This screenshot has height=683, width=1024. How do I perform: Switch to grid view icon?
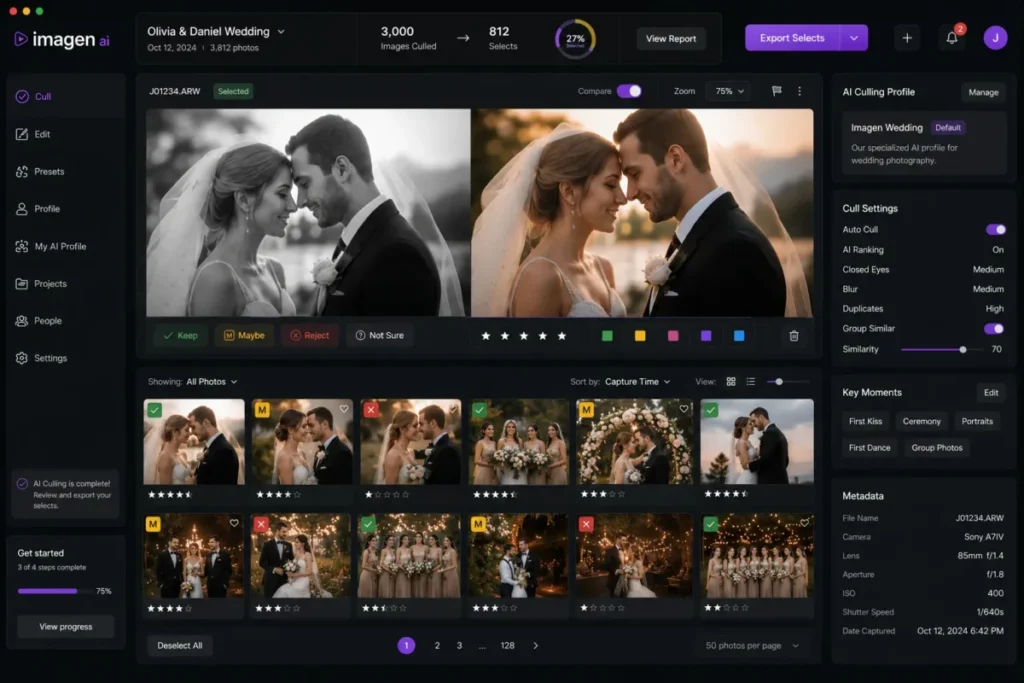click(731, 381)
